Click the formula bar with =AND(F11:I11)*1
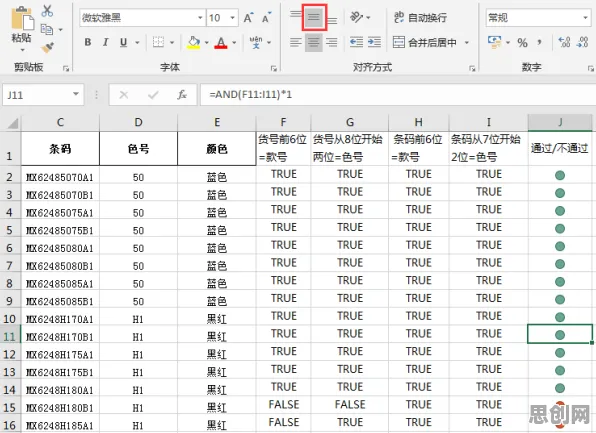Screen dimensions: 596x433 point(398,95)
